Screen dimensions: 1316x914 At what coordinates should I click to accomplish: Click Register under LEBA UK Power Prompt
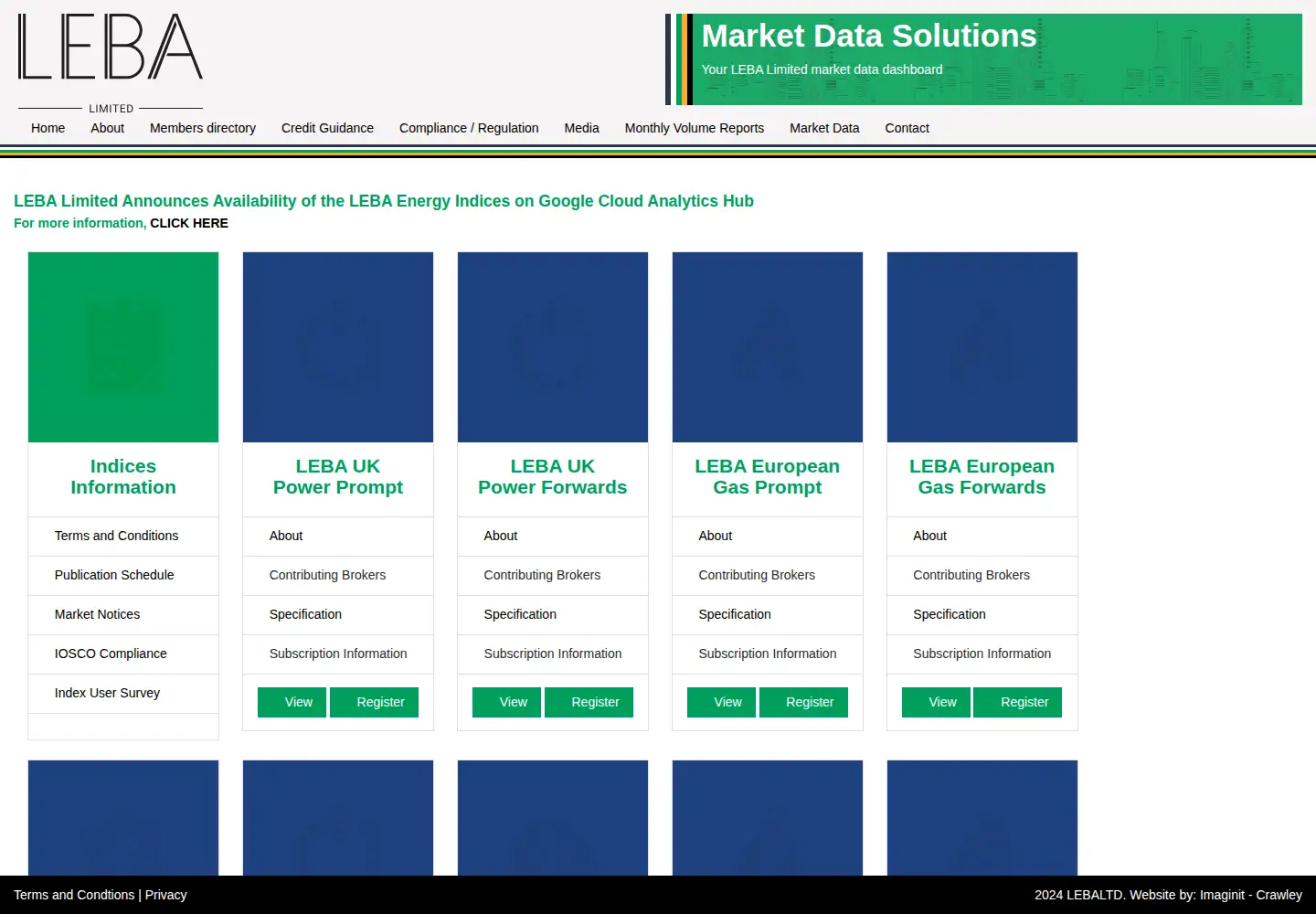tap(374, 702)
